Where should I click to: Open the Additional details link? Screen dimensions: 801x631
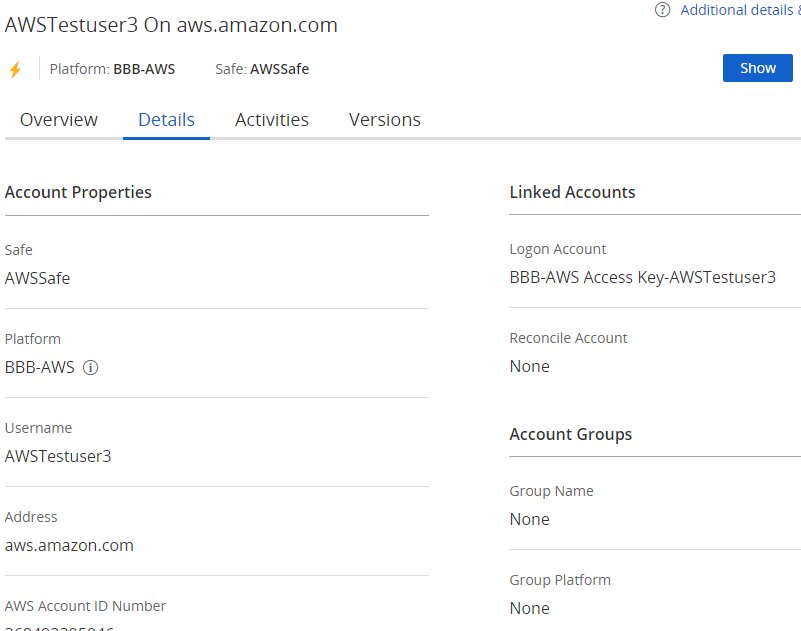click(740, 10)
